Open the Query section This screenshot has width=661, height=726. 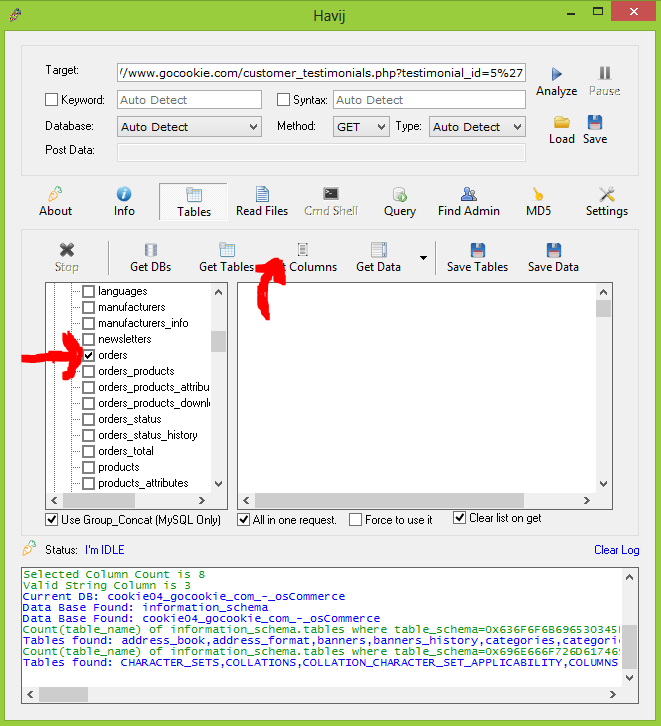(399, 202)
